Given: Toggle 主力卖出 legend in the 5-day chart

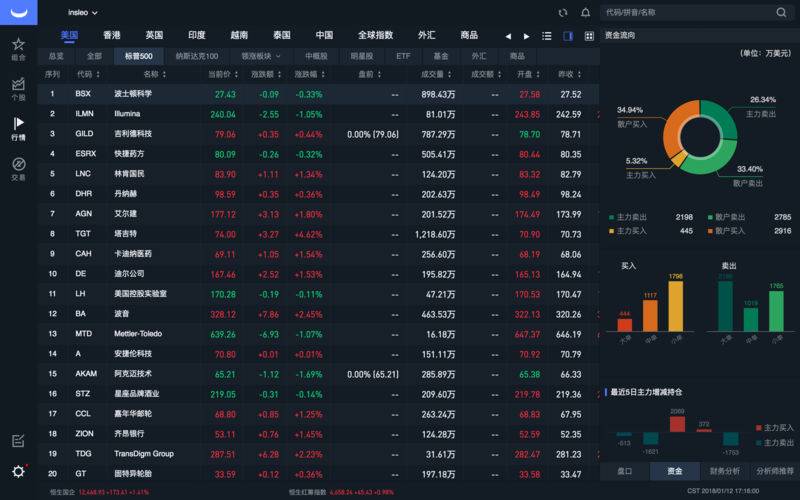Looking at the screenshot, I should (x=774, y=442).
